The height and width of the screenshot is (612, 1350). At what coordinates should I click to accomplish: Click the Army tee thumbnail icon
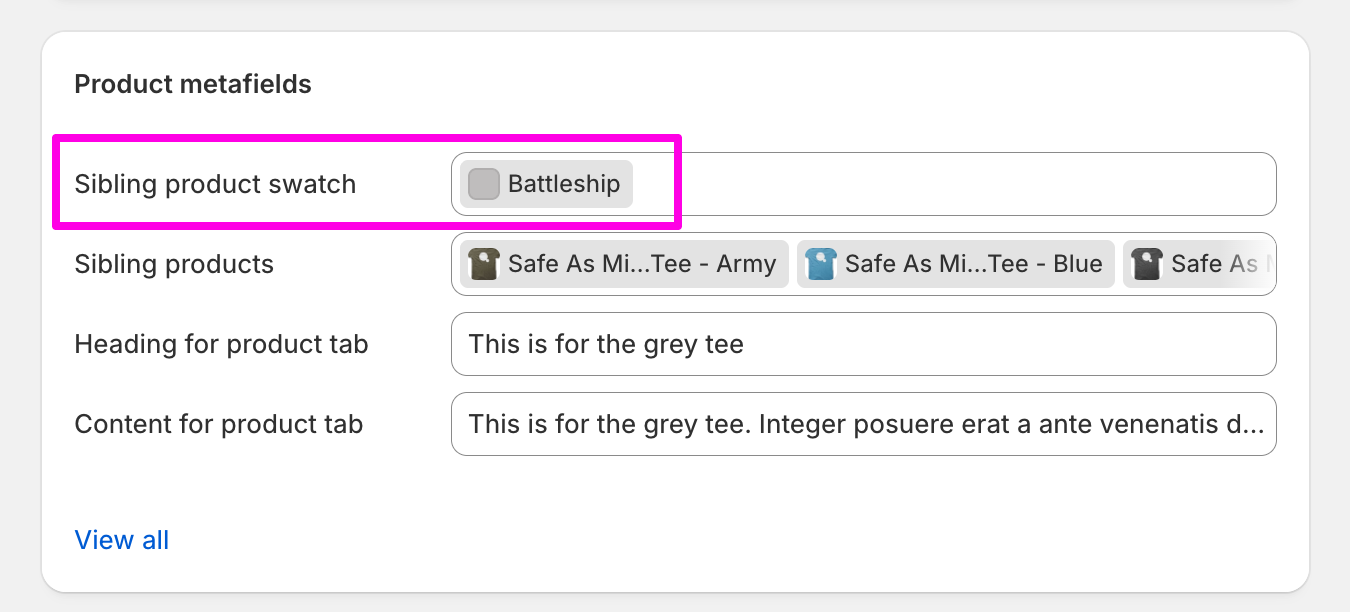coord(484,264)
